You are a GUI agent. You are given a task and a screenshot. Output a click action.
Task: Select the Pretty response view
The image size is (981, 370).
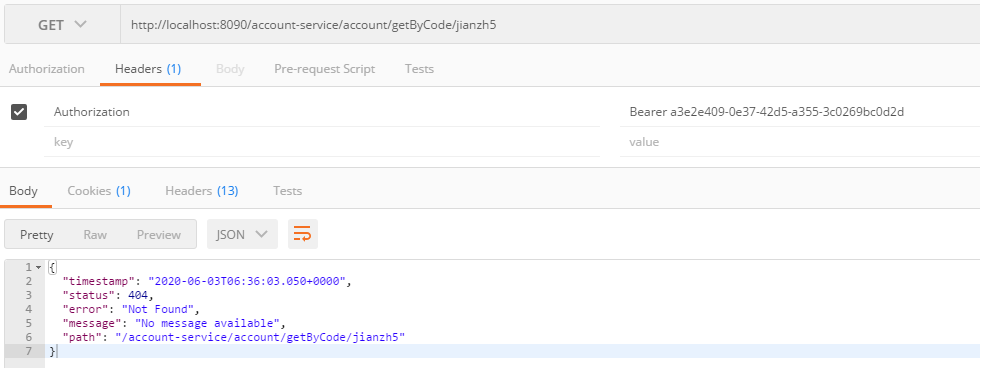37,235
